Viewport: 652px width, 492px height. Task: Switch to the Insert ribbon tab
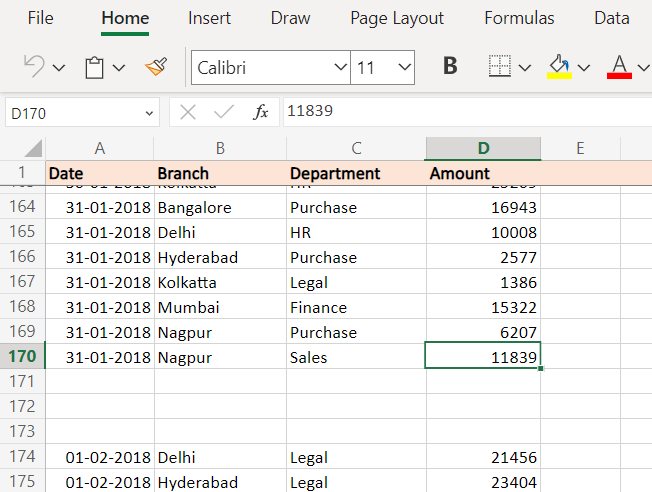(x=210, y=18)
